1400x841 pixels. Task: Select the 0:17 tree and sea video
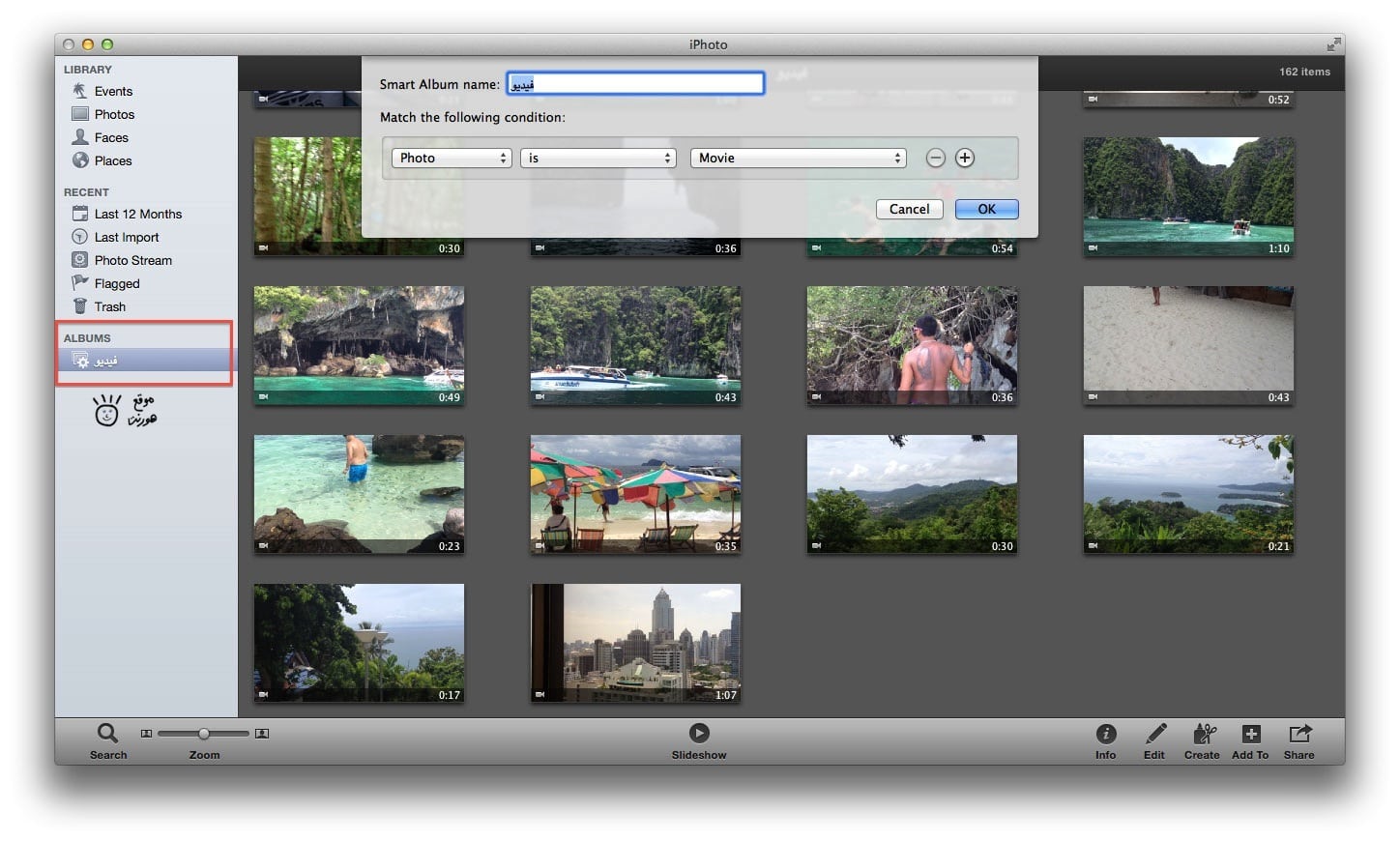[x=359, y=643]
